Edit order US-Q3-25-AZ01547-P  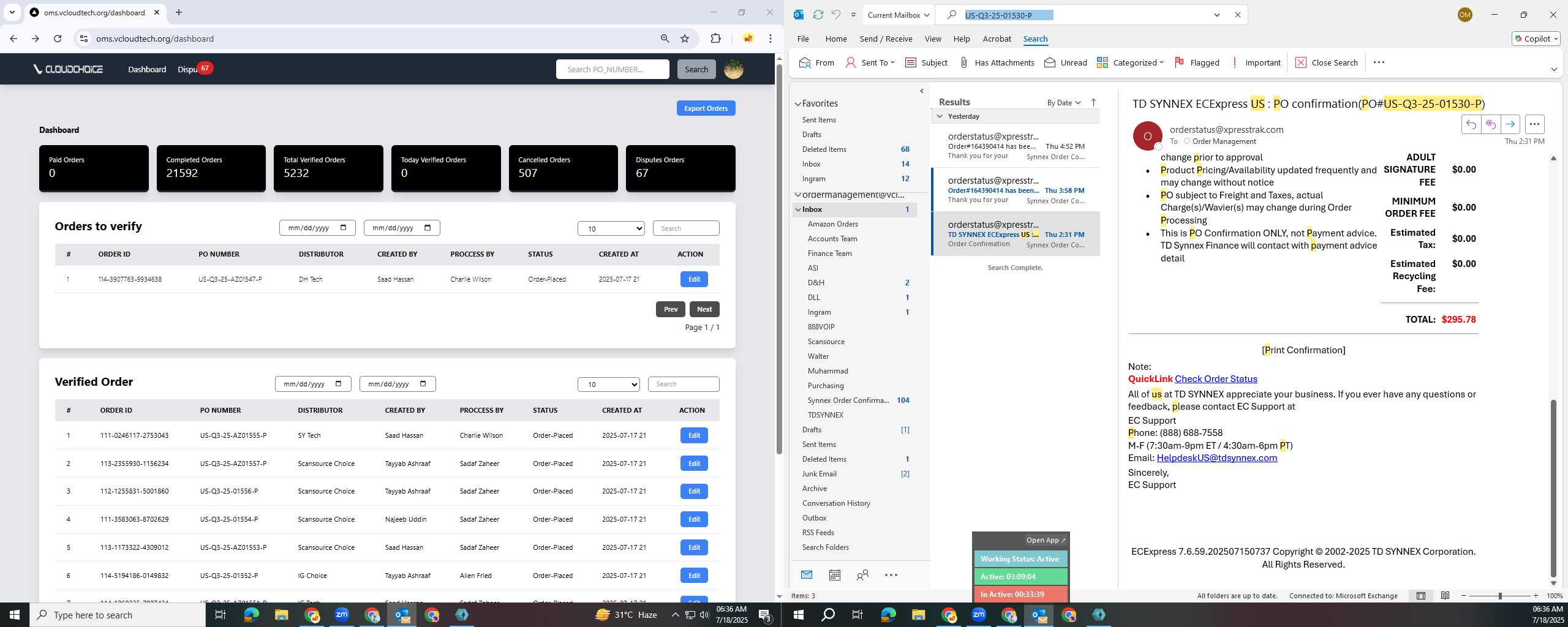point(694,279)
